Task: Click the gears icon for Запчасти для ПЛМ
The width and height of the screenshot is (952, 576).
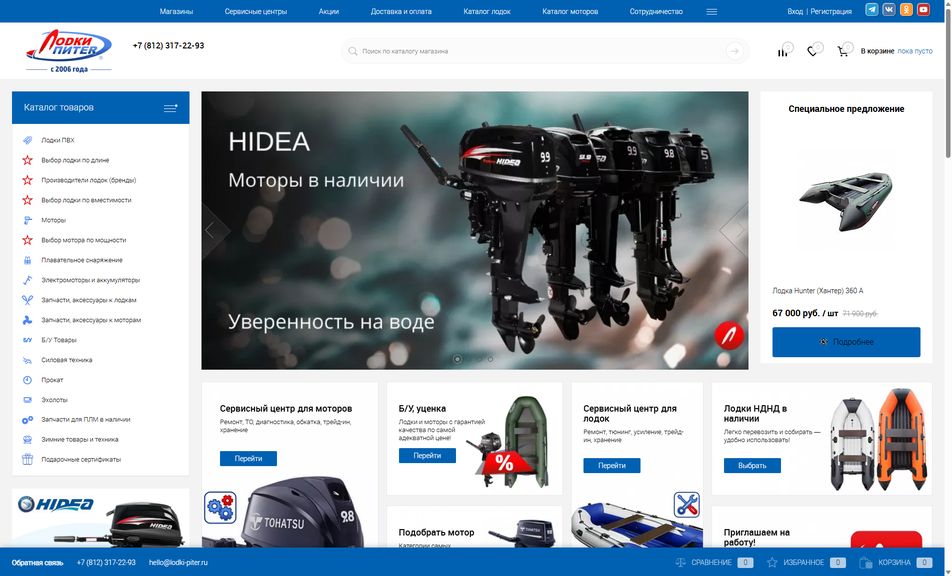Action: 27,419
